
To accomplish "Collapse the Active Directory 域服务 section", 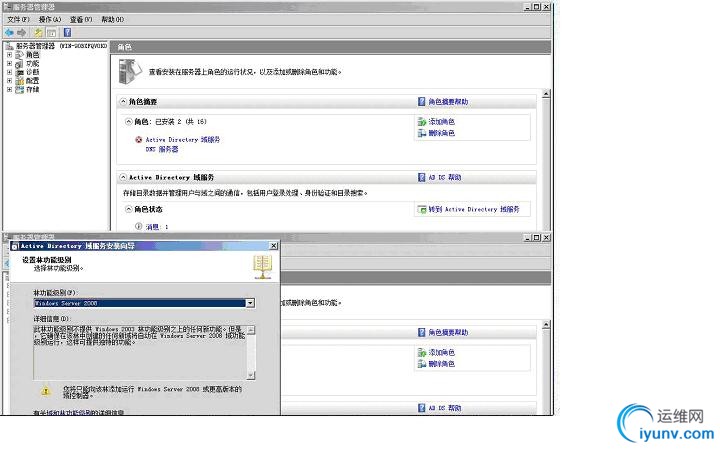I will pos(123,177).
